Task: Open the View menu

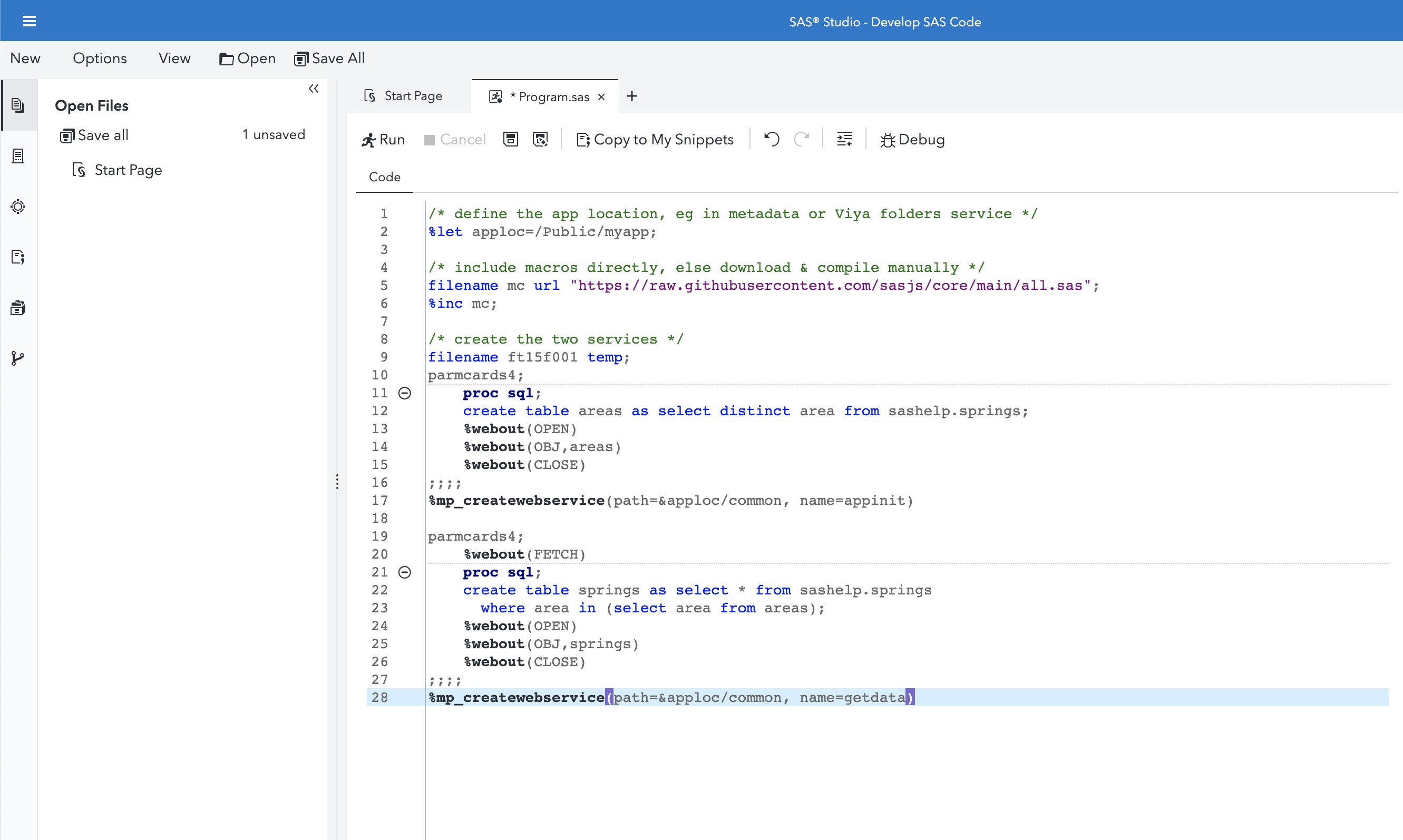Action: 174,58
